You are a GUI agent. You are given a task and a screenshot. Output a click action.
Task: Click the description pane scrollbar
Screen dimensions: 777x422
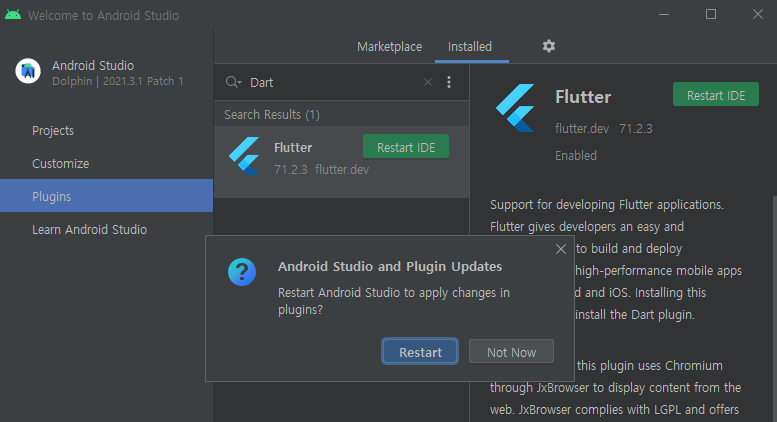tap(774, 307)
